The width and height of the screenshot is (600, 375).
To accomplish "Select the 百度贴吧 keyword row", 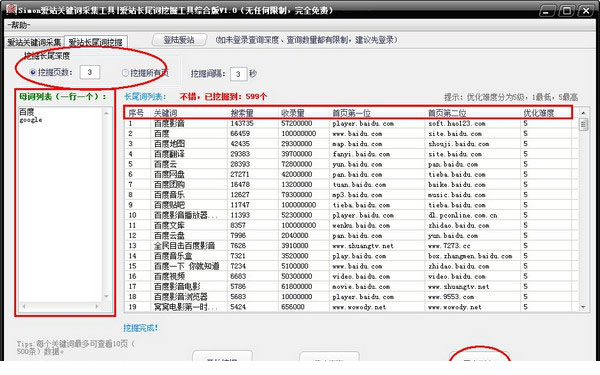I will click(169, 205).
